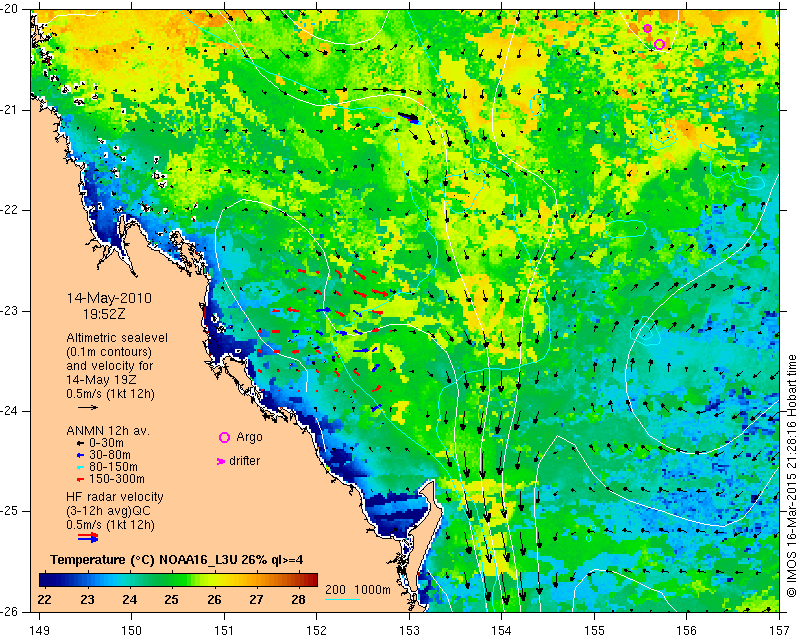Click the 'Argo' legend label
This screenshot has height=640, width=800.
249,437
